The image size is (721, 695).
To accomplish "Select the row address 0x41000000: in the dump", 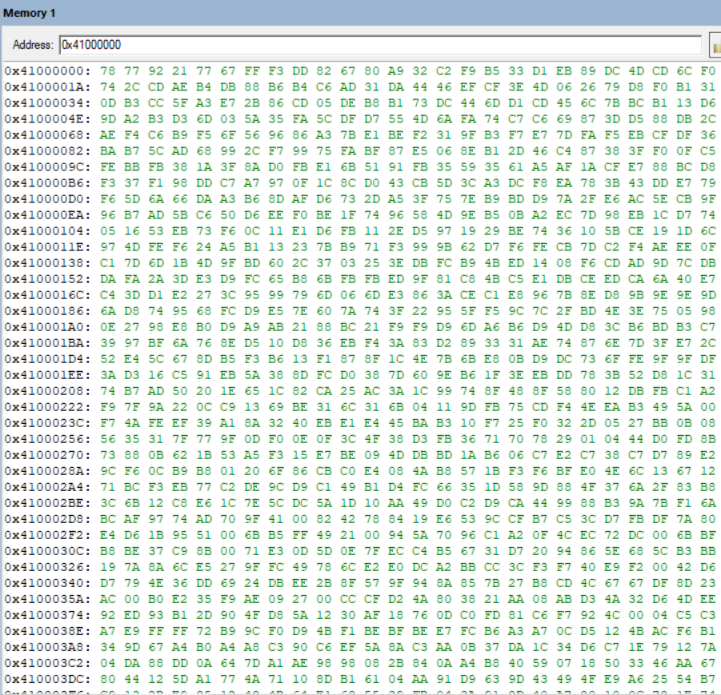I will tap(48, 71).
